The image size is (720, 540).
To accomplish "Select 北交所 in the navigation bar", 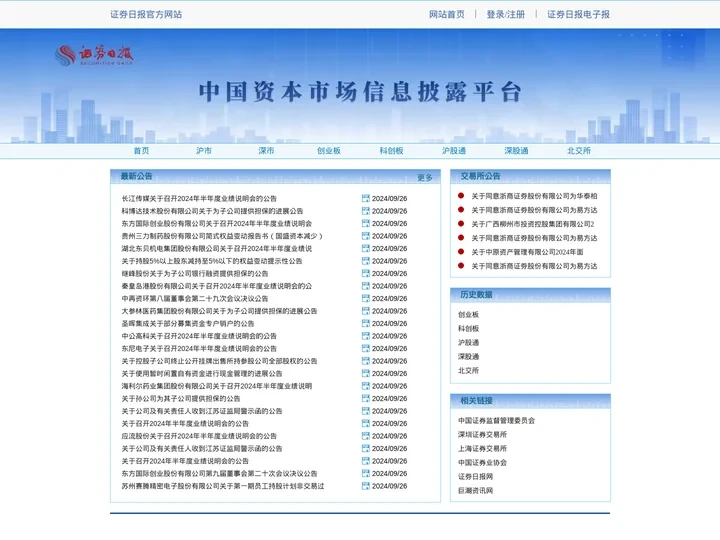I will point(579,151).
